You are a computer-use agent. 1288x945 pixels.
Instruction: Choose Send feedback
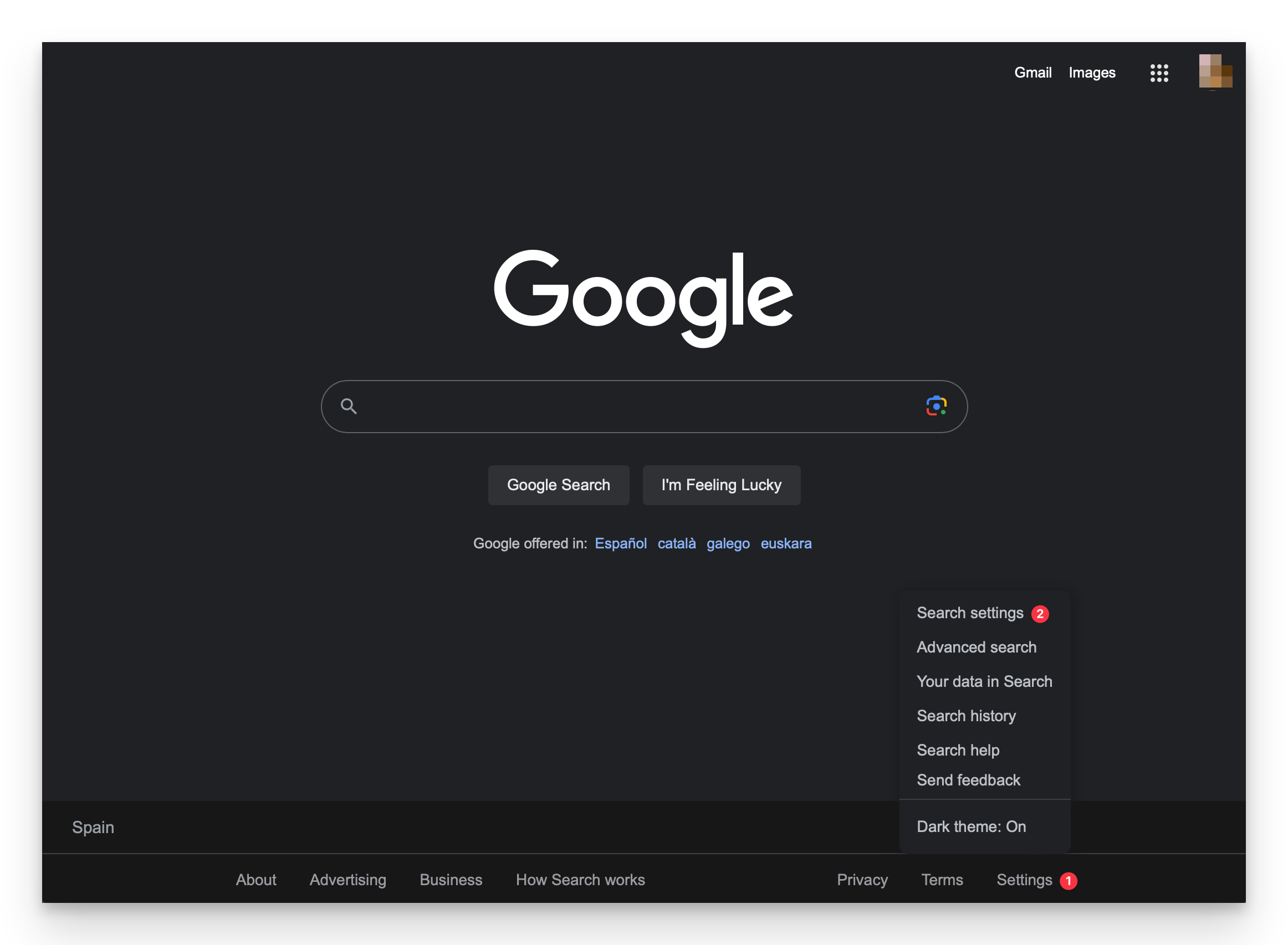pyautogui.click(x=968, y=780)
